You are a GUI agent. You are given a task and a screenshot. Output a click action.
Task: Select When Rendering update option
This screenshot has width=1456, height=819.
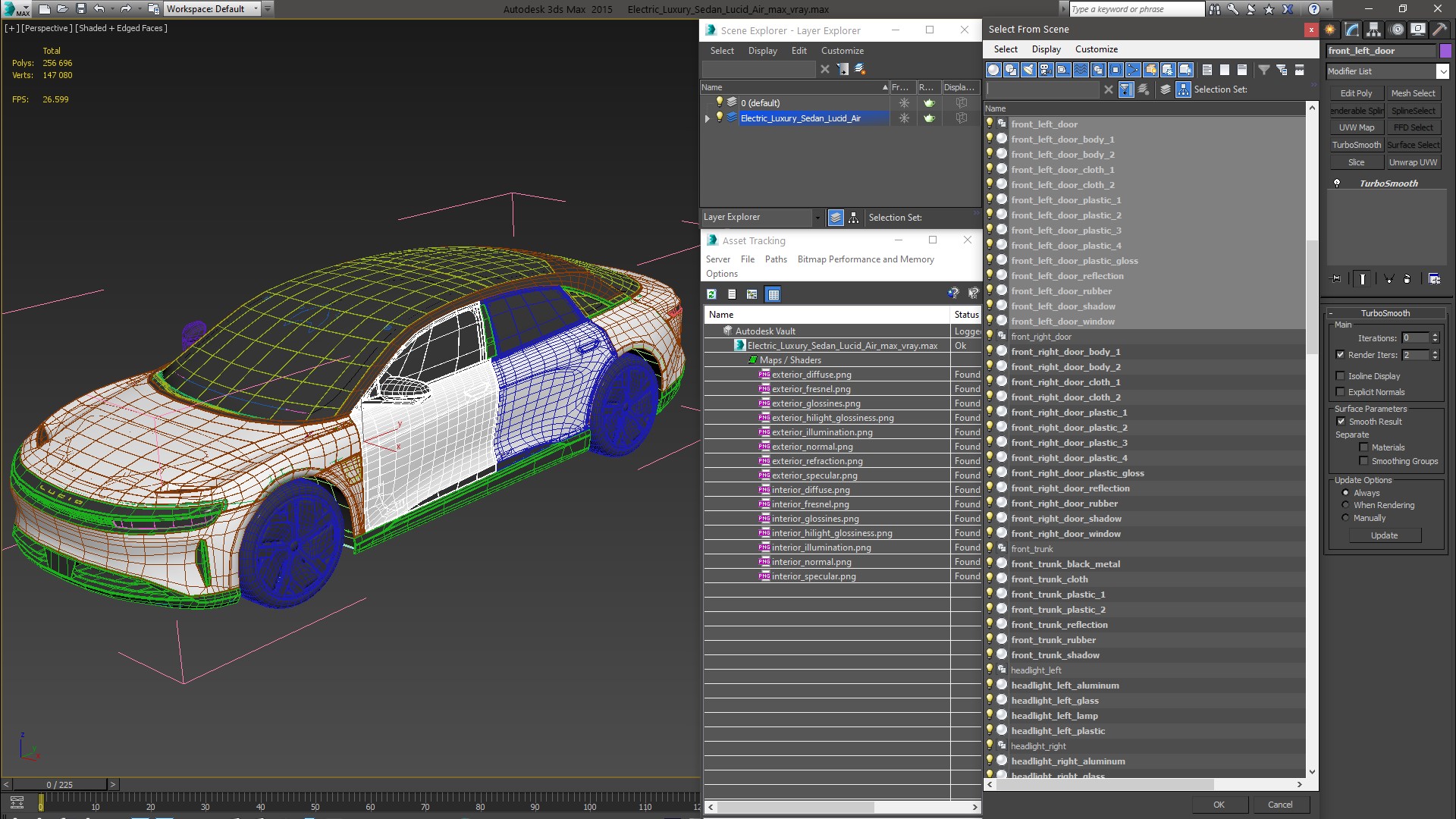pos(1346,505)
